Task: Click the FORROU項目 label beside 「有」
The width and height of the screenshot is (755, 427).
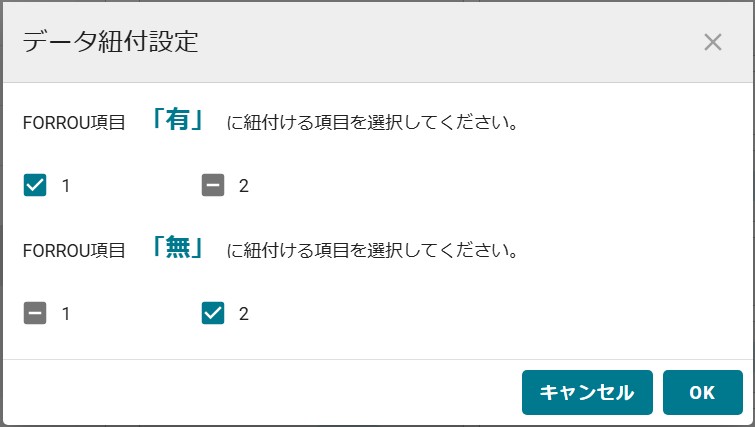Action: (73, 124)
